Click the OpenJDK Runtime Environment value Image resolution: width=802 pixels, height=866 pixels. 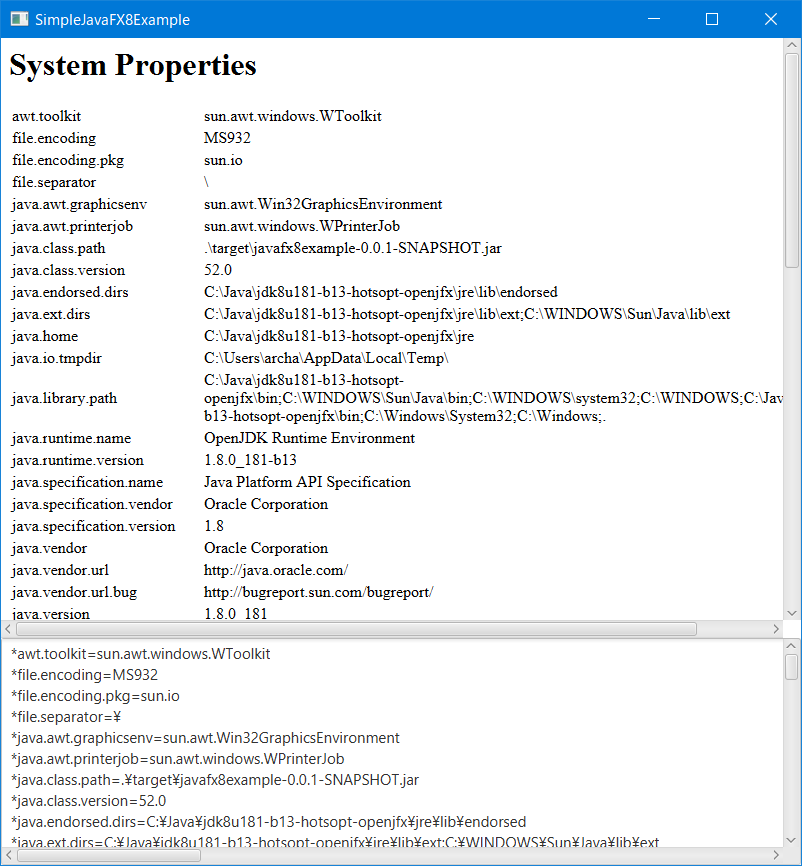click(x=309, y=438)
